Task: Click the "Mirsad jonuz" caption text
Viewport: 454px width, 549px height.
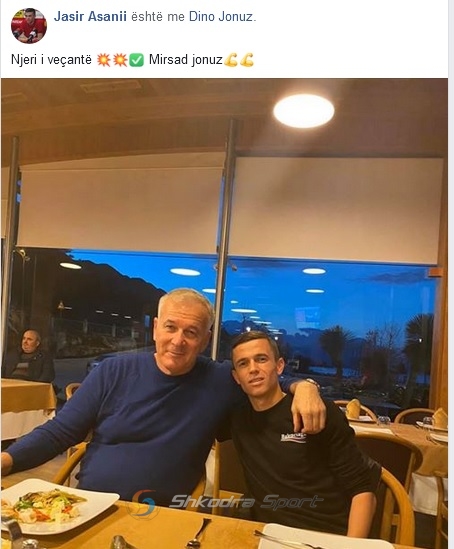Action: click(186, 60)
